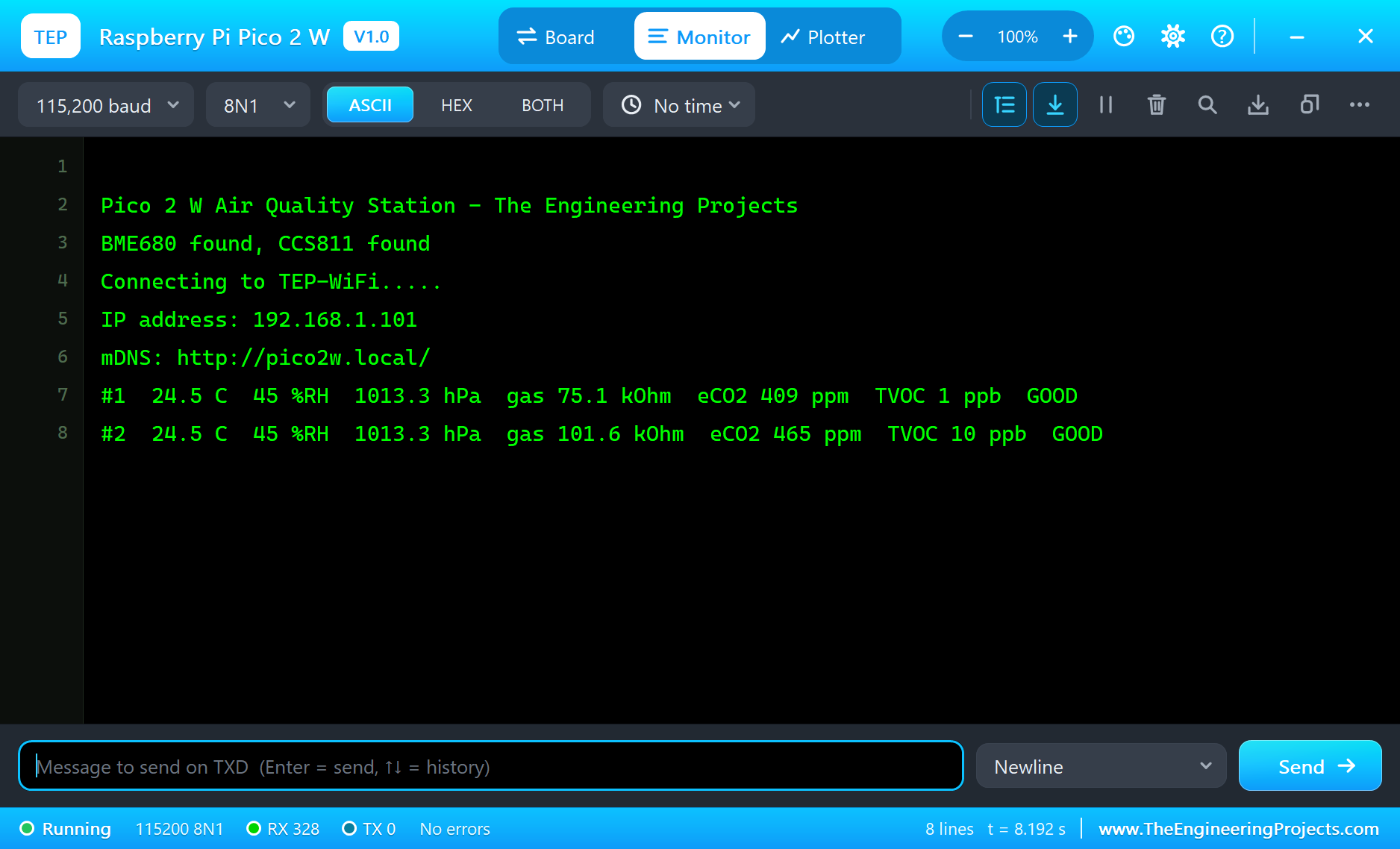This screenshot has height=849, width=1400.
Task: Select HEX display mode
Action: tap(457, 105)
